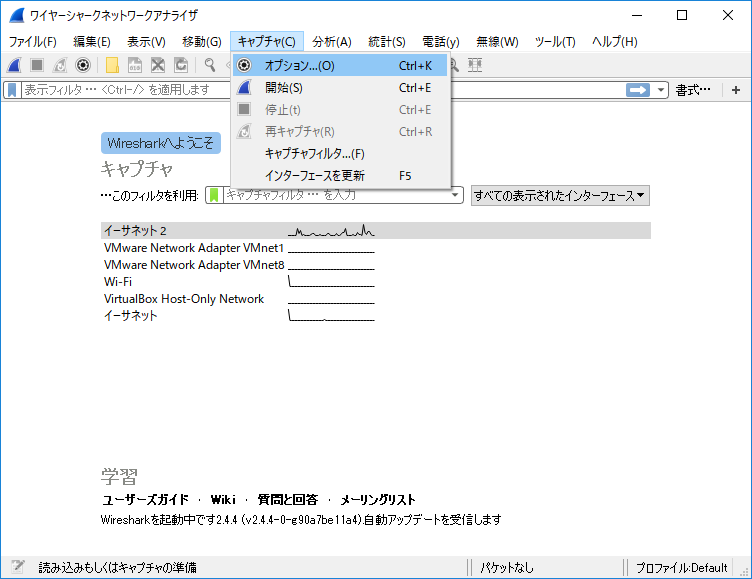This screenshot has height=579, width=752.
Task: Open the Wiki link
Action: tap(223, 499)
